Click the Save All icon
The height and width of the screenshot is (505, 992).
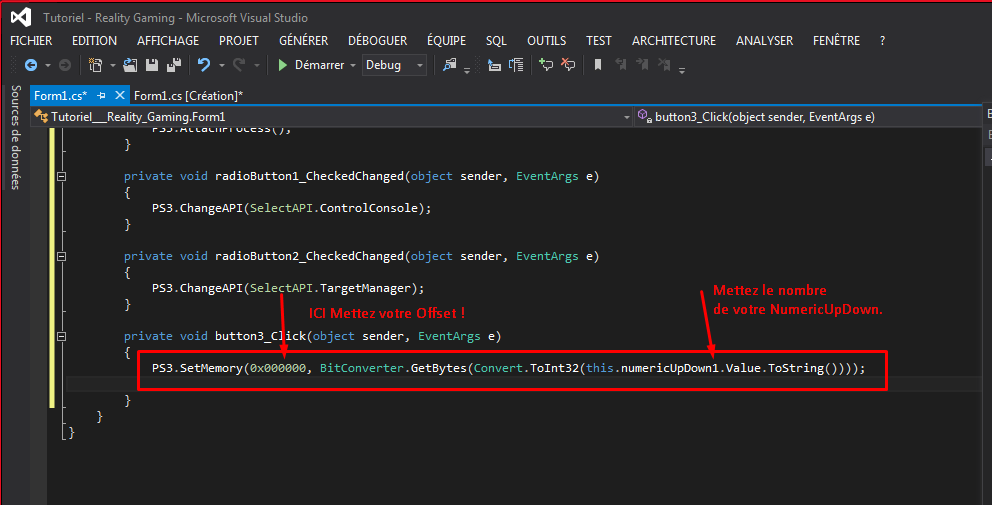(174, 65)
